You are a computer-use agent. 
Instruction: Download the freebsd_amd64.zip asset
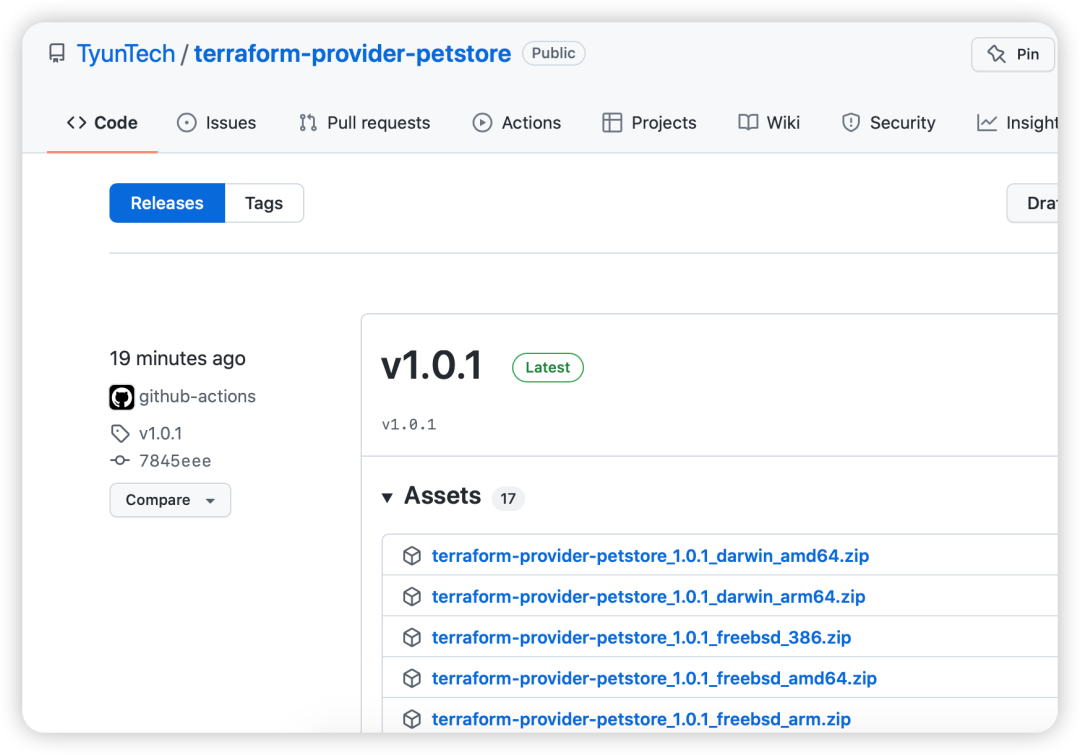click(654, 679)
